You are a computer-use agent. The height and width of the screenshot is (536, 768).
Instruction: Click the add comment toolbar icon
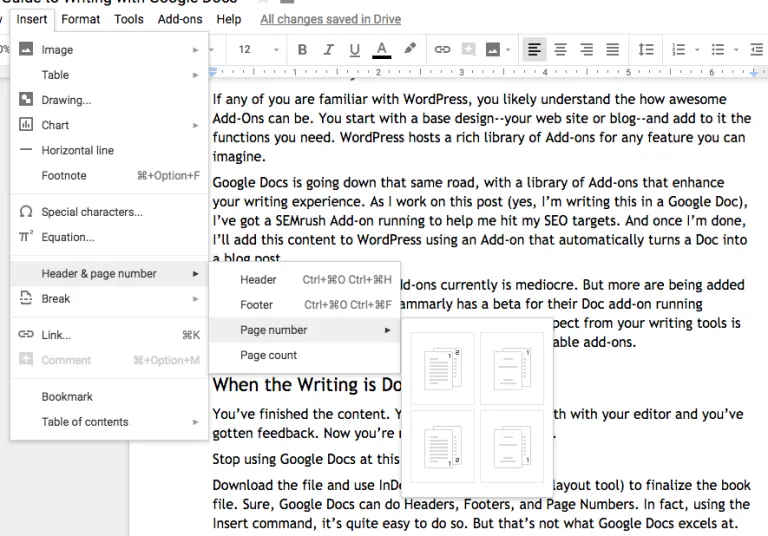click(468, 49)
